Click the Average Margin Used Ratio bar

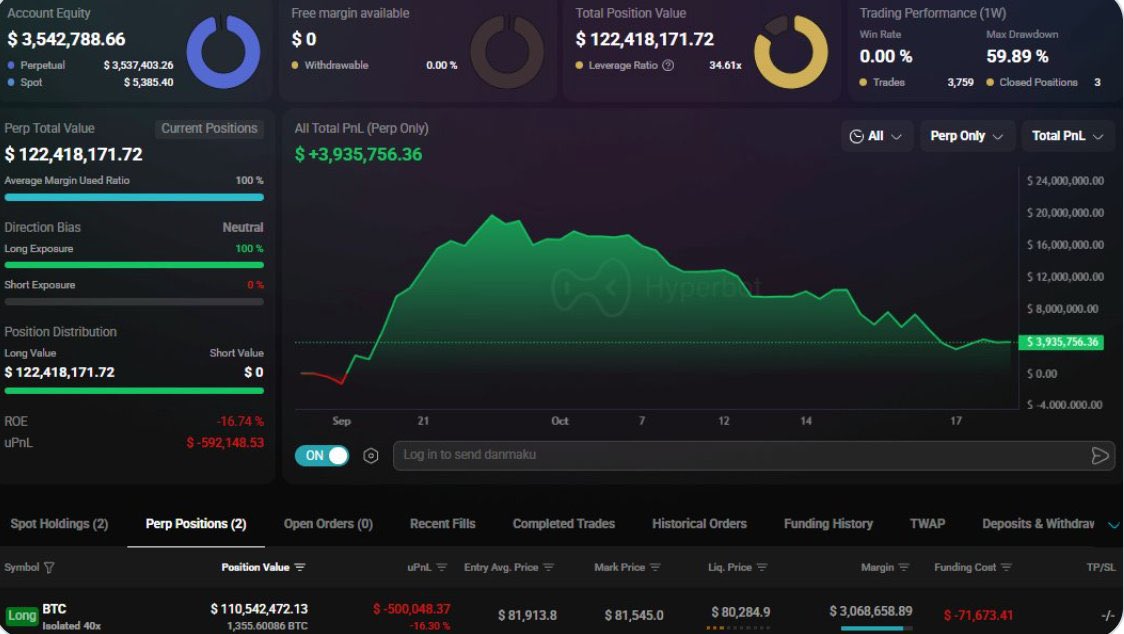pos(134,197)
